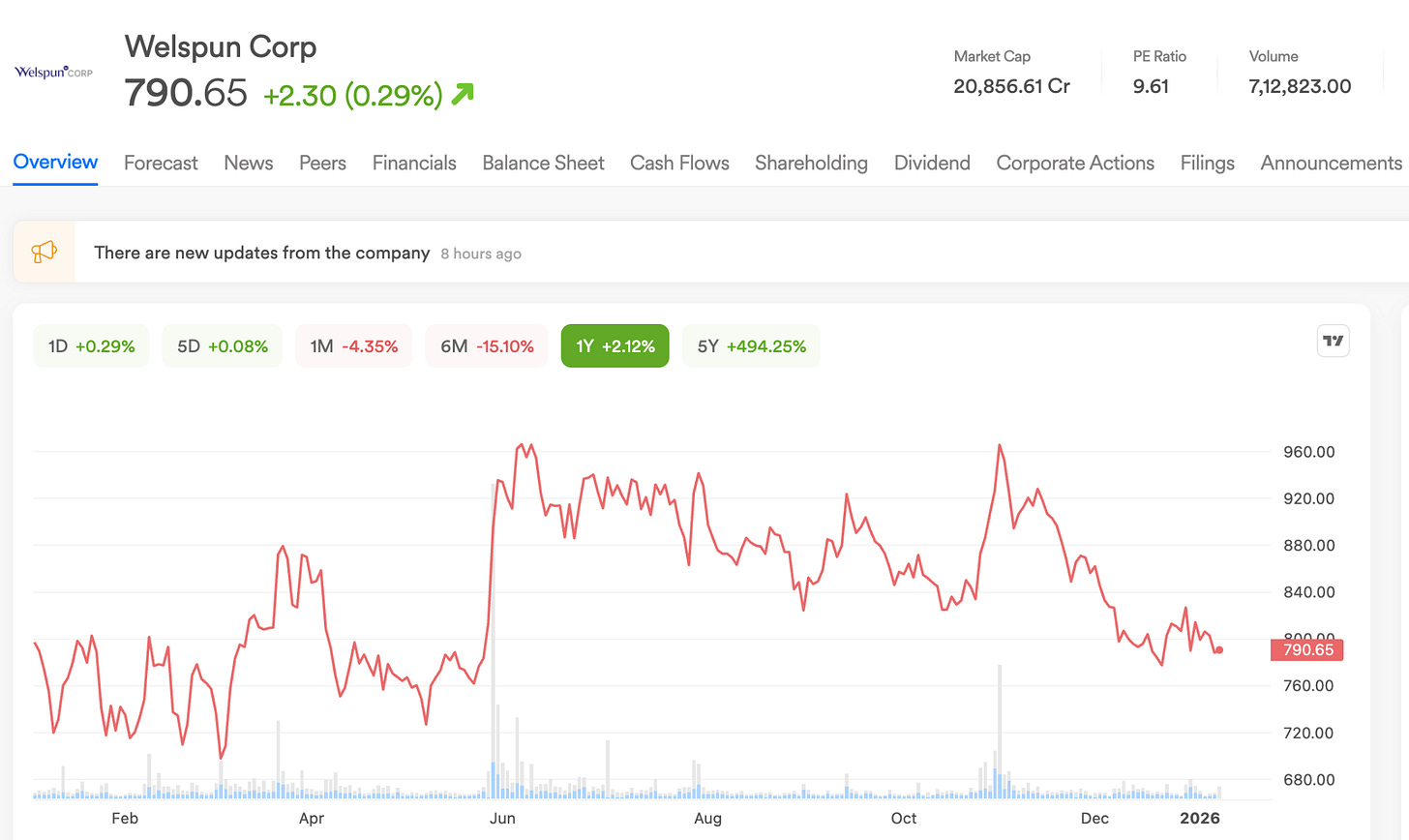Click the 20,856.61 Cr market cap value

pos(1011,86)
